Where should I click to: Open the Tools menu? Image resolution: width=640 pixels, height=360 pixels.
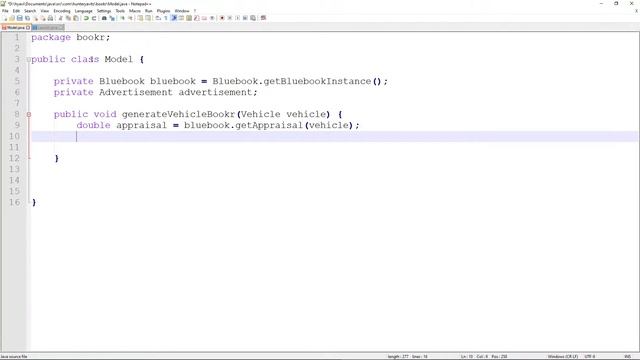pos(120,11)
